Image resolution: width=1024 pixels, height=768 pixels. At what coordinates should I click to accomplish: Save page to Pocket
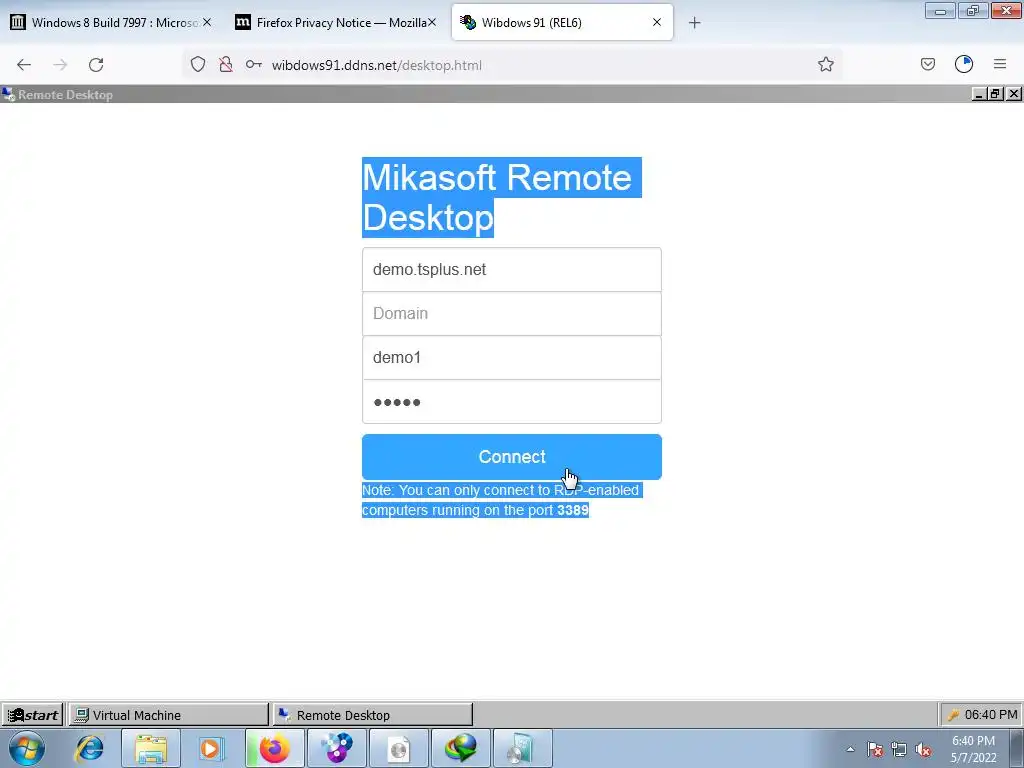[928, 64]
